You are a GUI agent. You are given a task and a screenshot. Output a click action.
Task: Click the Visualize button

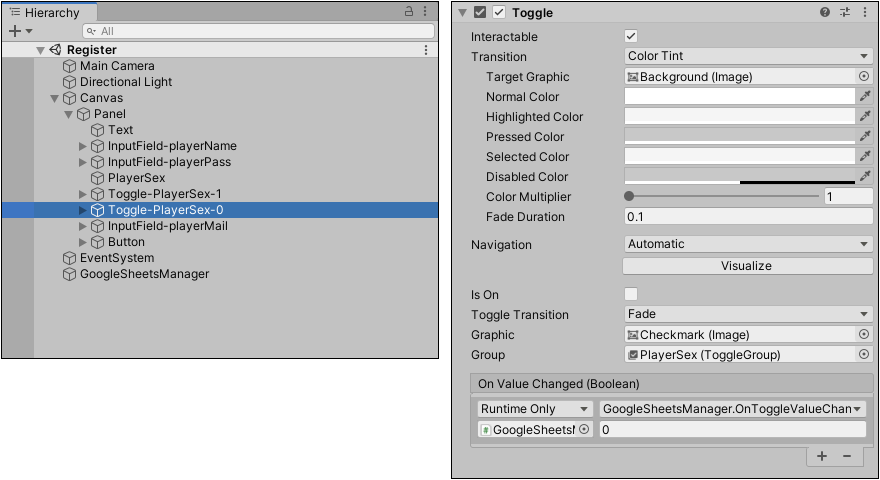point(747,266)
